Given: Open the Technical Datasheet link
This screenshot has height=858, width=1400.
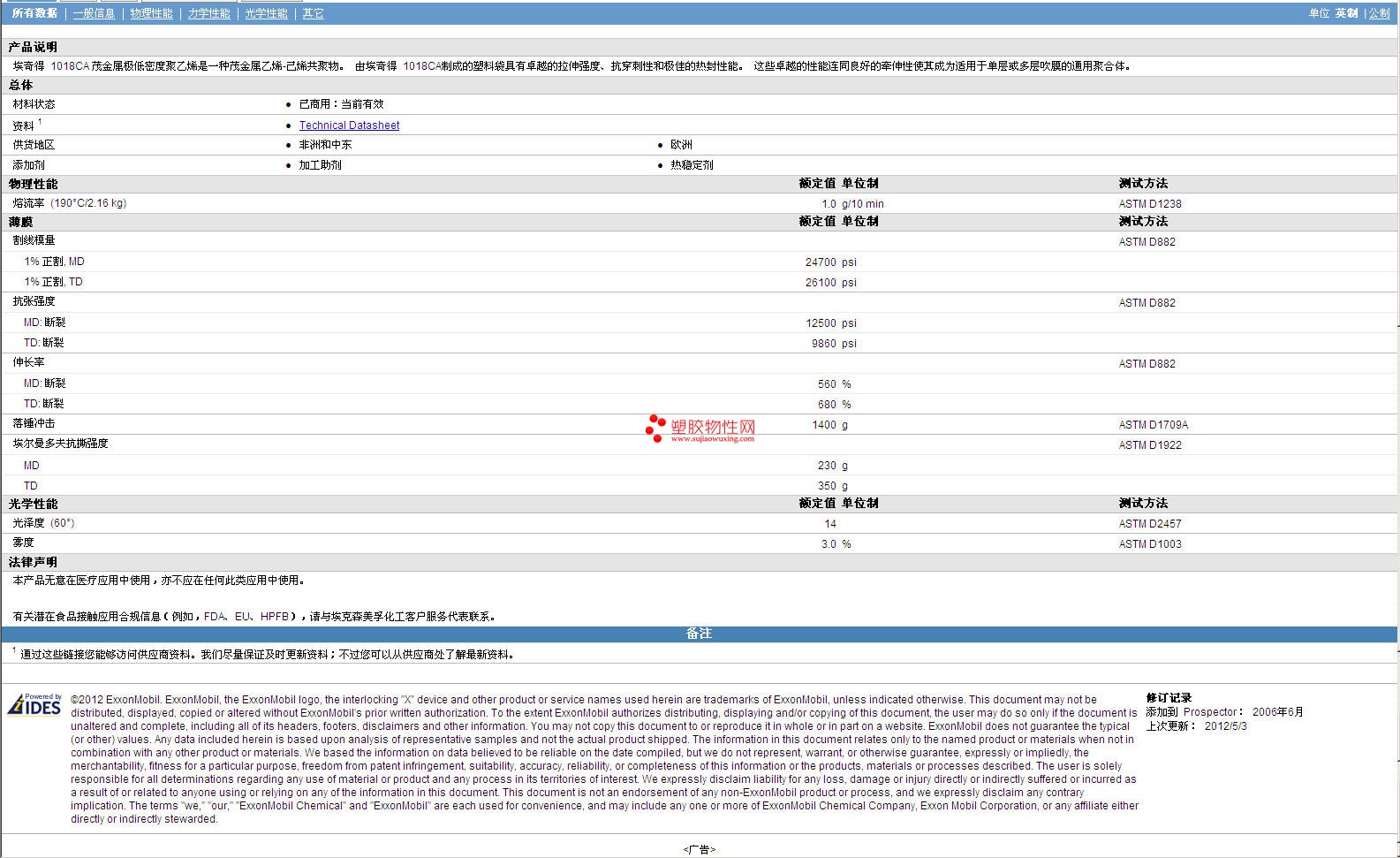Looking at the screenshot, I should (x=349, y=125).
